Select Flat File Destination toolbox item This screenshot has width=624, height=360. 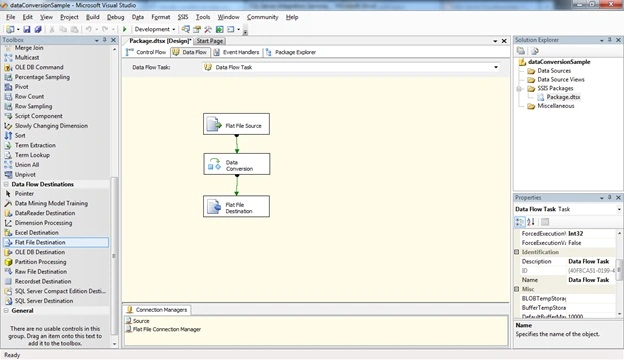coord(56,242)
